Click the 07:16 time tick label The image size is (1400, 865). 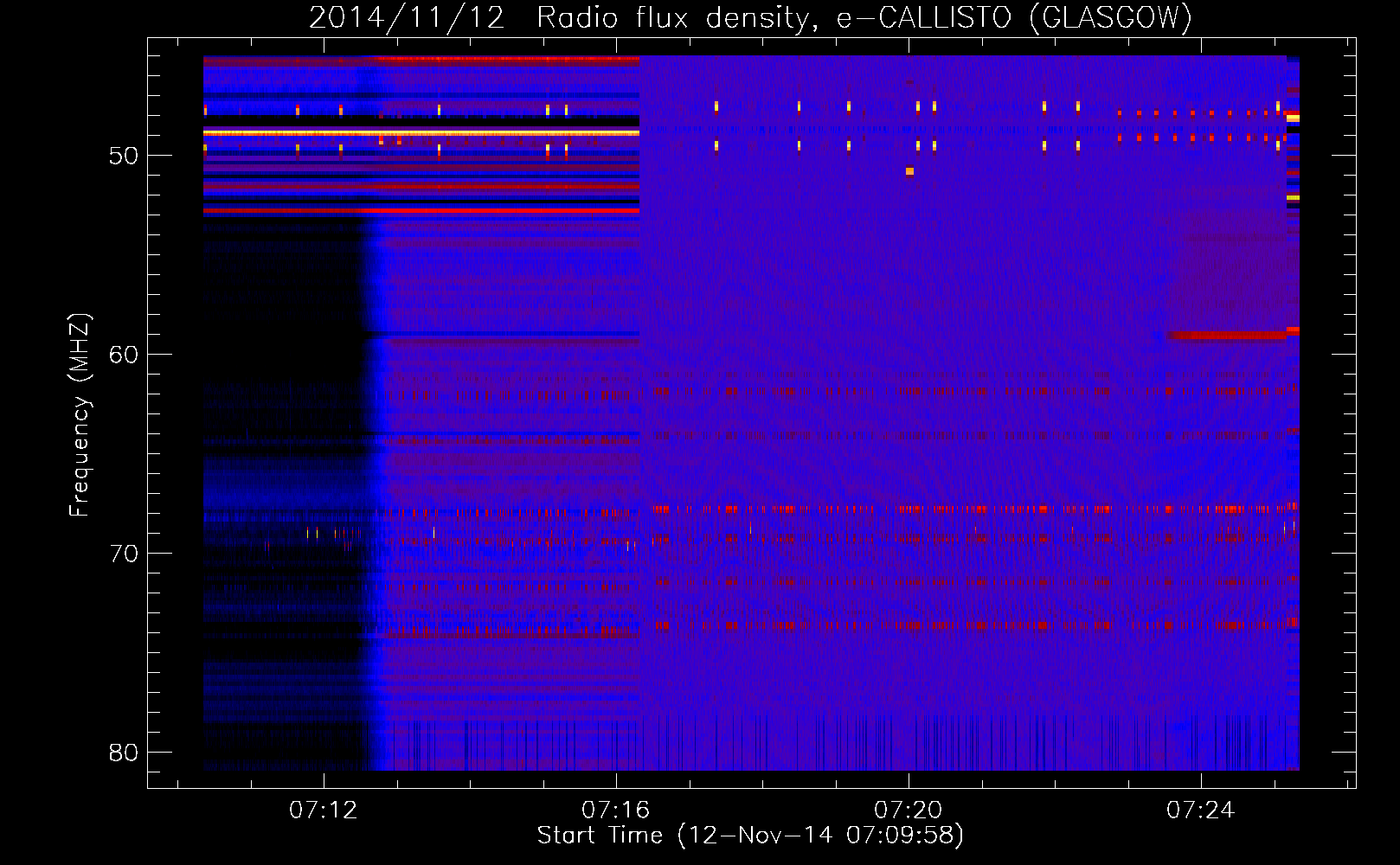[x=616, y=811]
